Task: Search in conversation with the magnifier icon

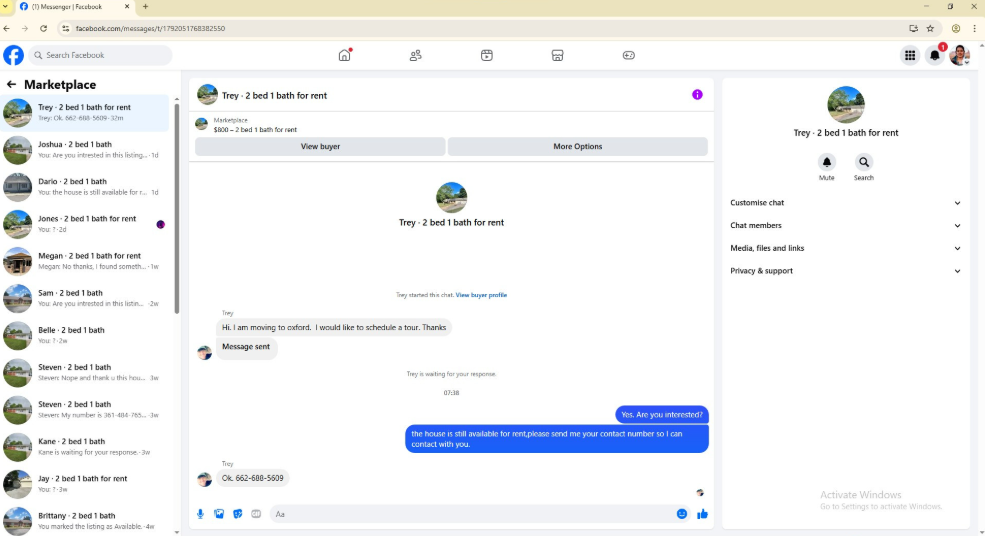Action: [864, 162]
